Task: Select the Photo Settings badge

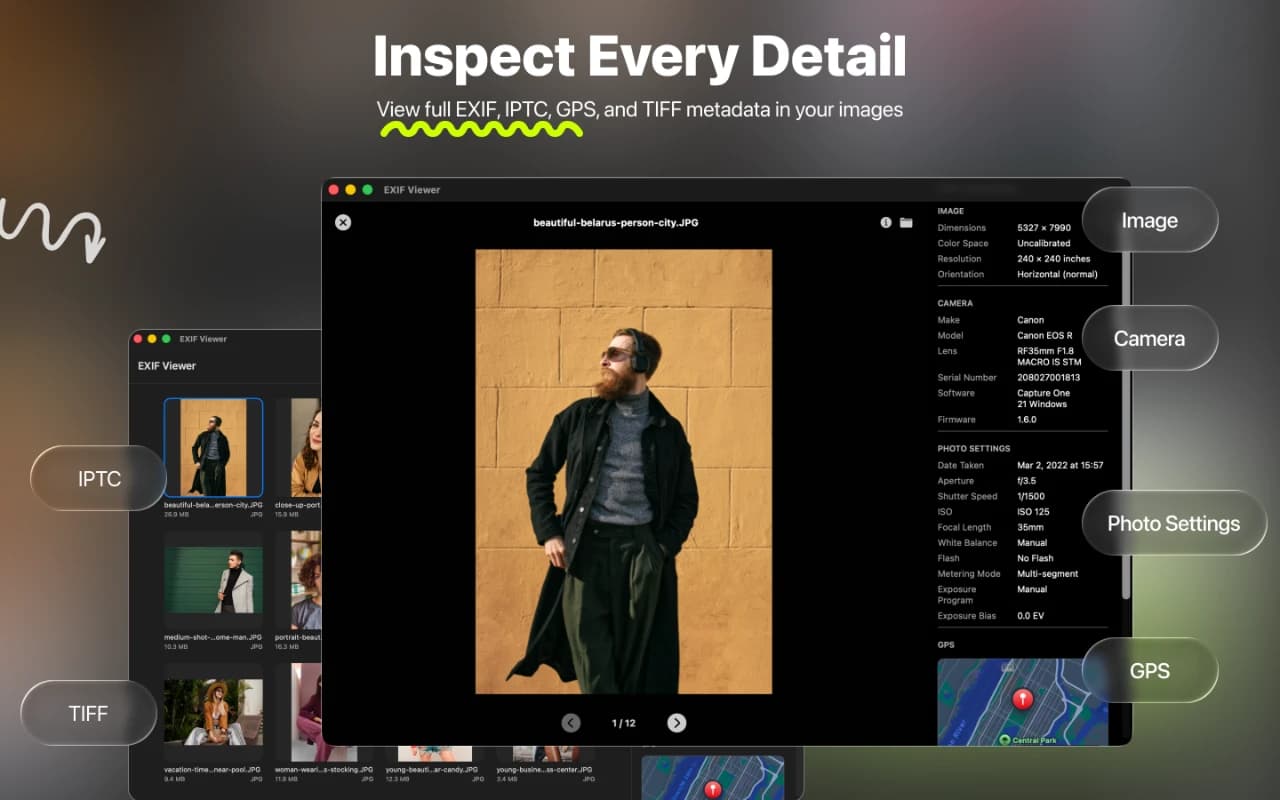Action: coord(1173,523)
